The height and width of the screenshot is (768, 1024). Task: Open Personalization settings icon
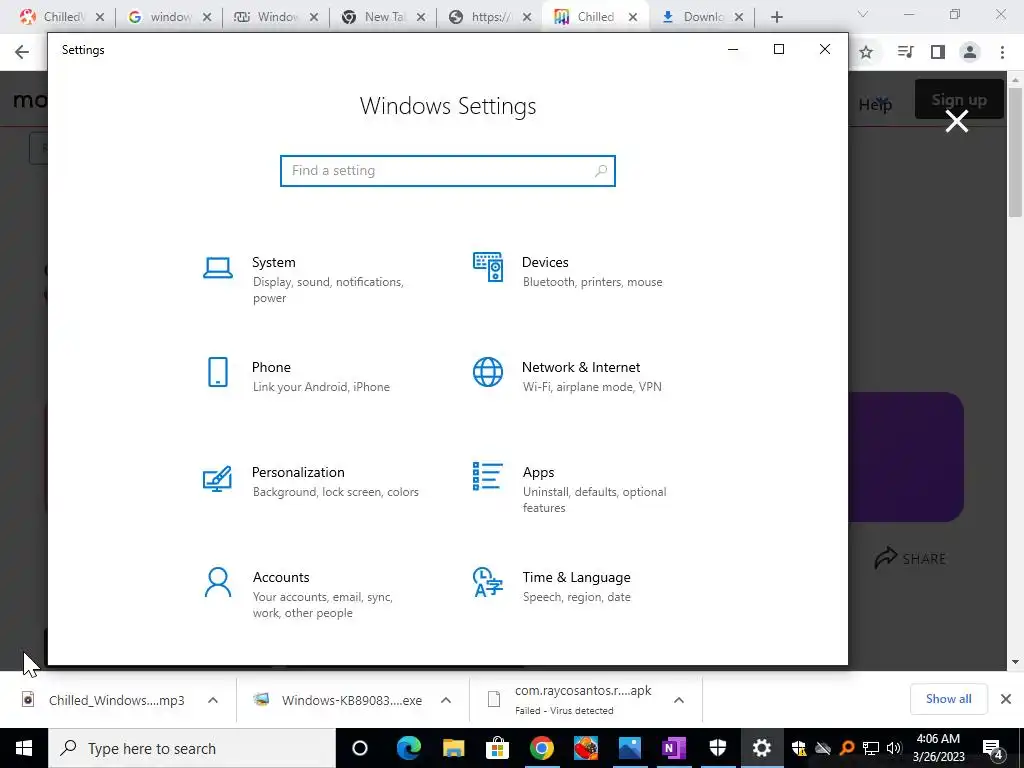click(x=217, y=479)
